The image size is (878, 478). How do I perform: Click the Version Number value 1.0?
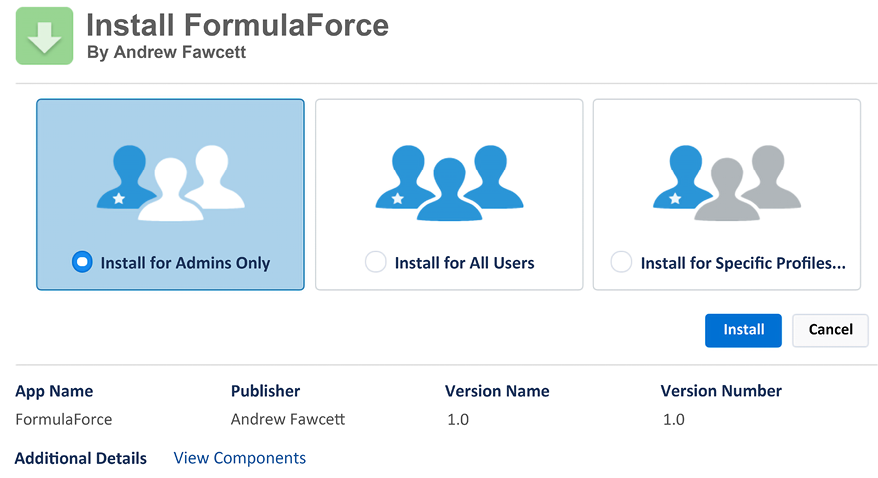(674, 419)
